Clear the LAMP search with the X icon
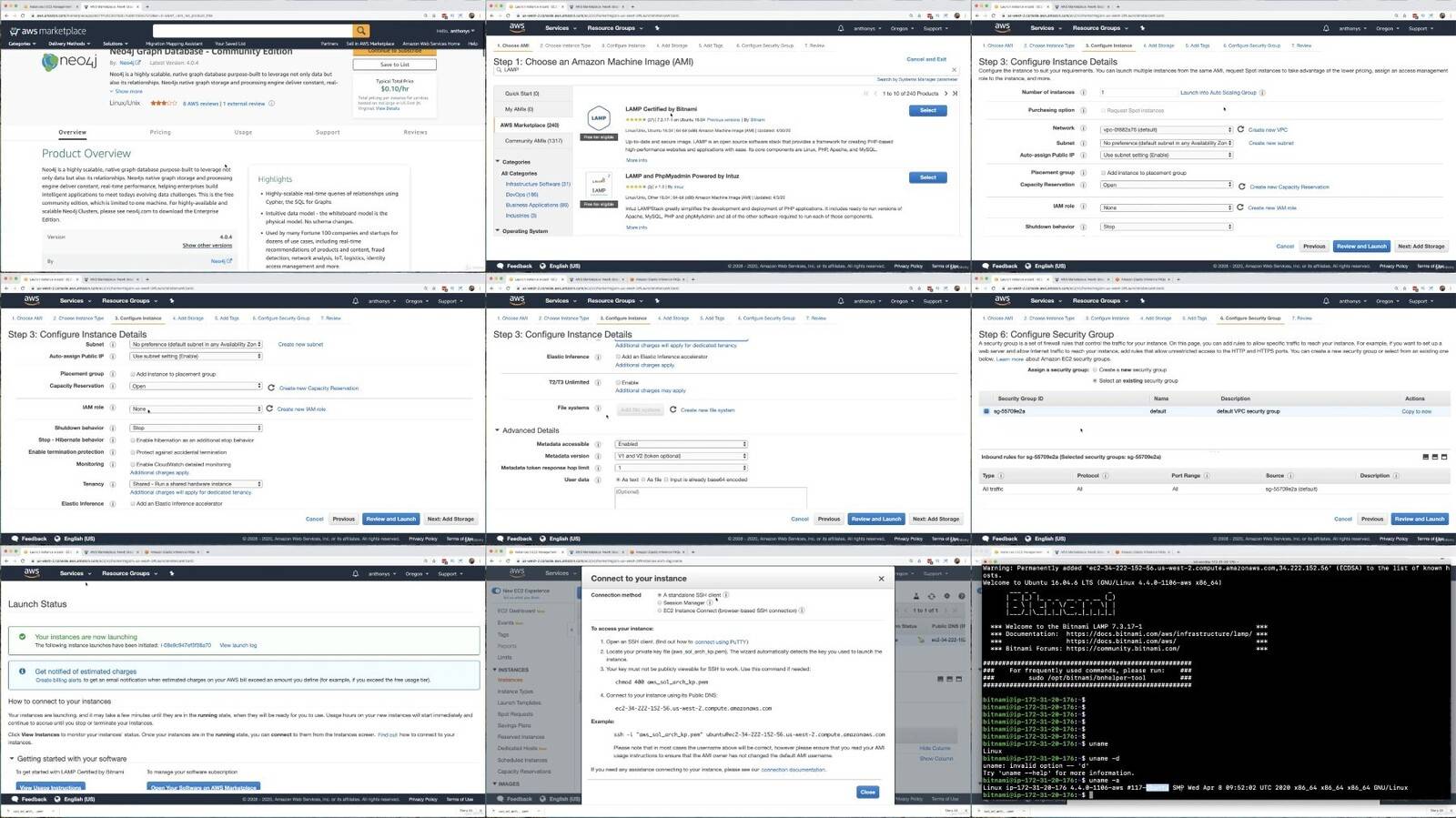This screenshot has width=1456, height=818. [x=954, y=69]
